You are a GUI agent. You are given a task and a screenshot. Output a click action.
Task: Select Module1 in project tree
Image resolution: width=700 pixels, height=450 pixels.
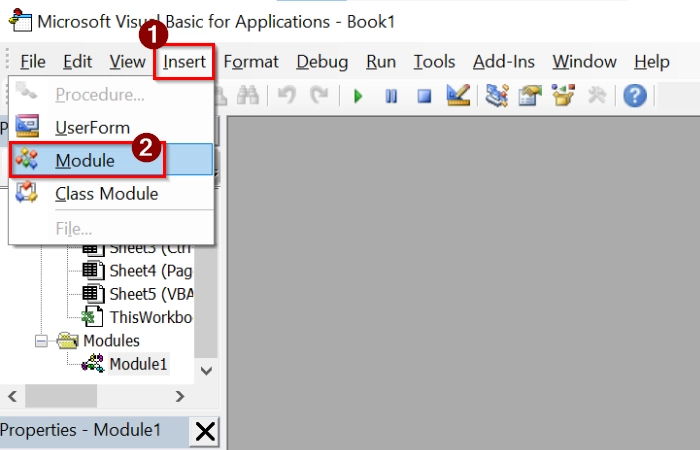click(x=138, y=364)
